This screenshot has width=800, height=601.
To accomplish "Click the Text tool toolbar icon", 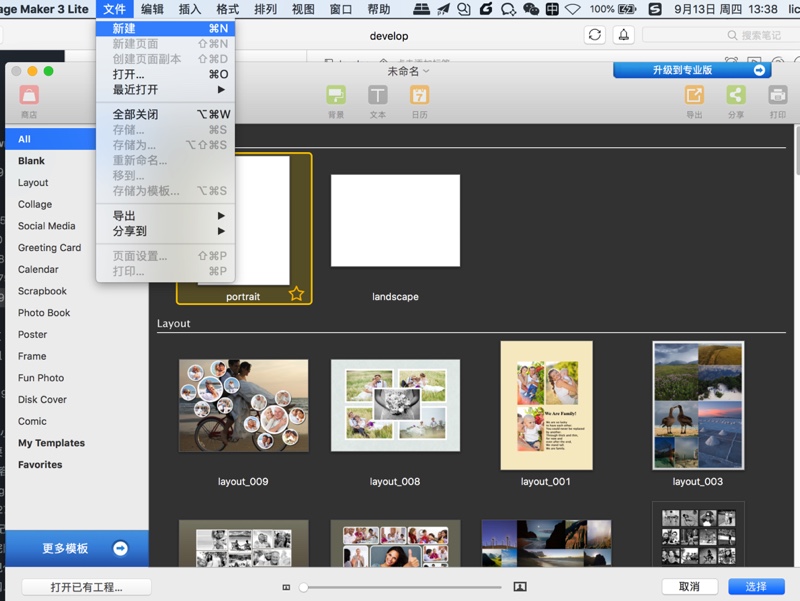I will 378,95.
